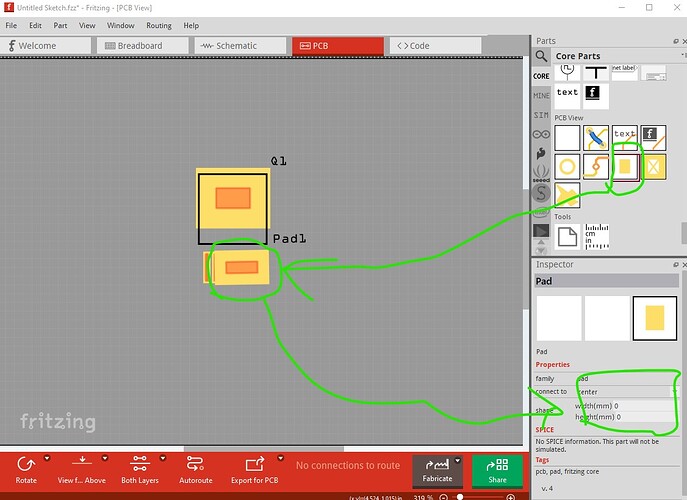Click the Both Layers button
Viewport: 687px width, 500px height.
pyautogui.click(x=140, y=470)
